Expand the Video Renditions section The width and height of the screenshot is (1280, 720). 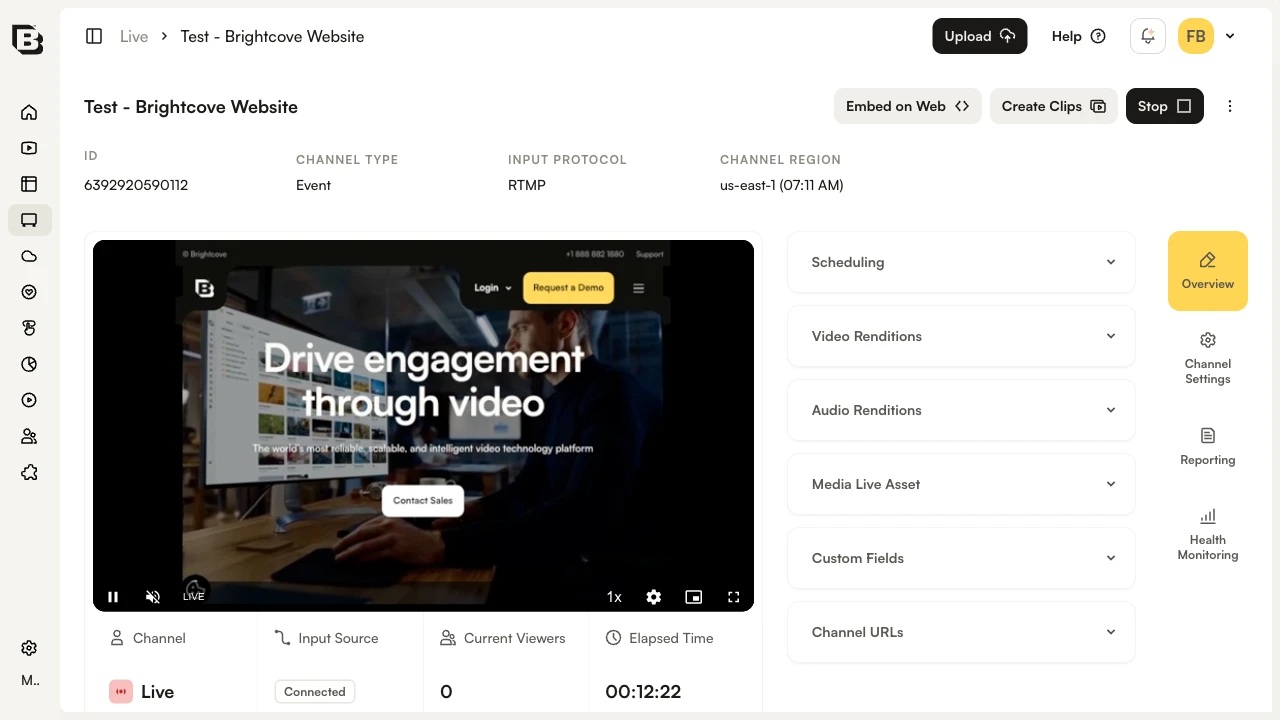(x=961, y=336)
